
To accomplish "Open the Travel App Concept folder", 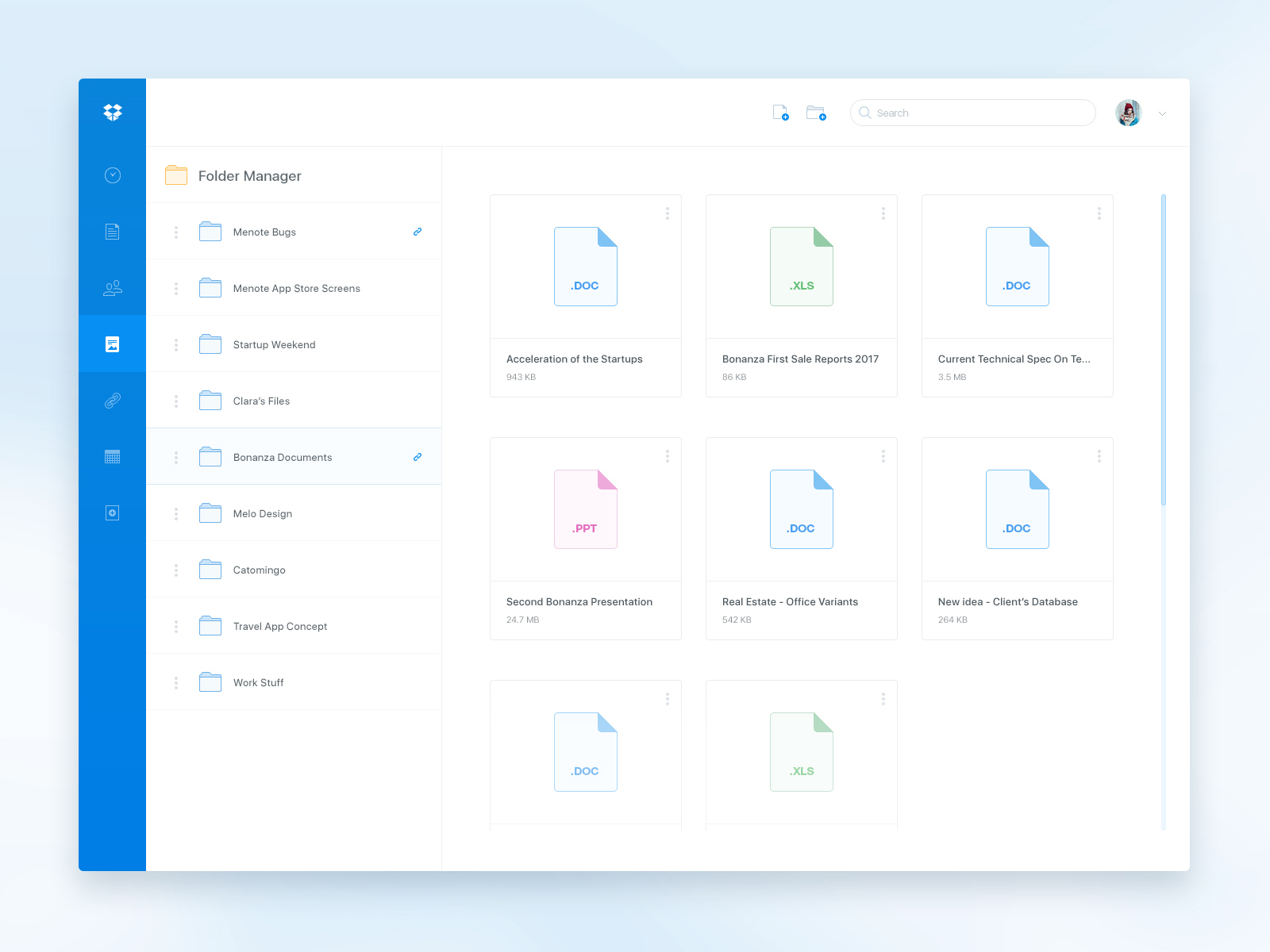I will point(279,627).
